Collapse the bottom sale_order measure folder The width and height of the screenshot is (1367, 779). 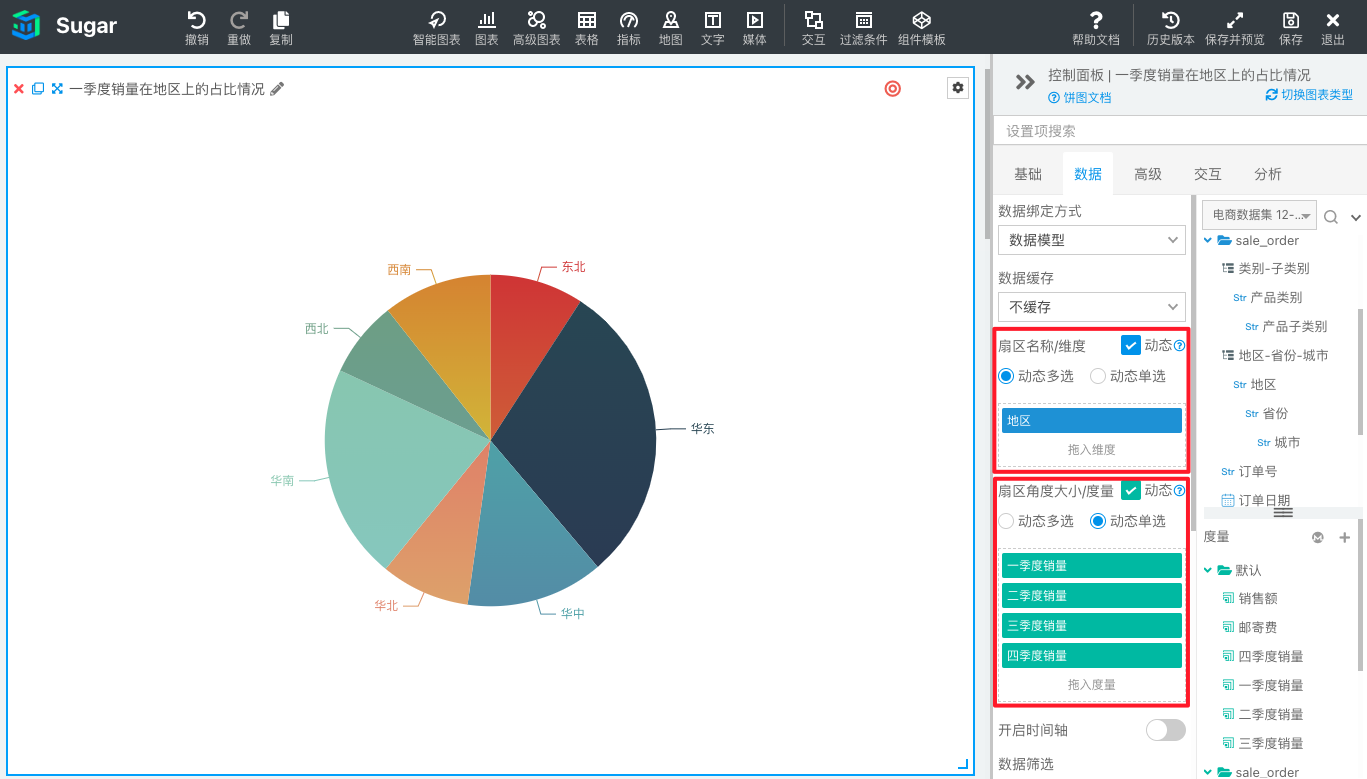[1208, 772]
